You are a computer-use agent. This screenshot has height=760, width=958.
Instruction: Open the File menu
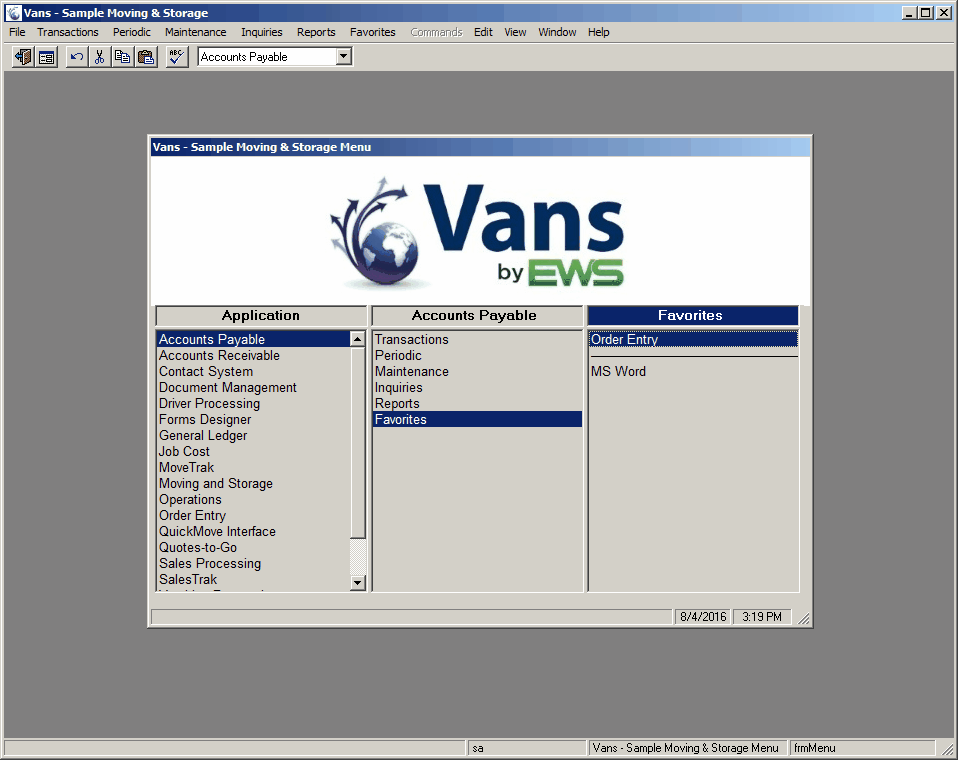(x=17, y=32)
